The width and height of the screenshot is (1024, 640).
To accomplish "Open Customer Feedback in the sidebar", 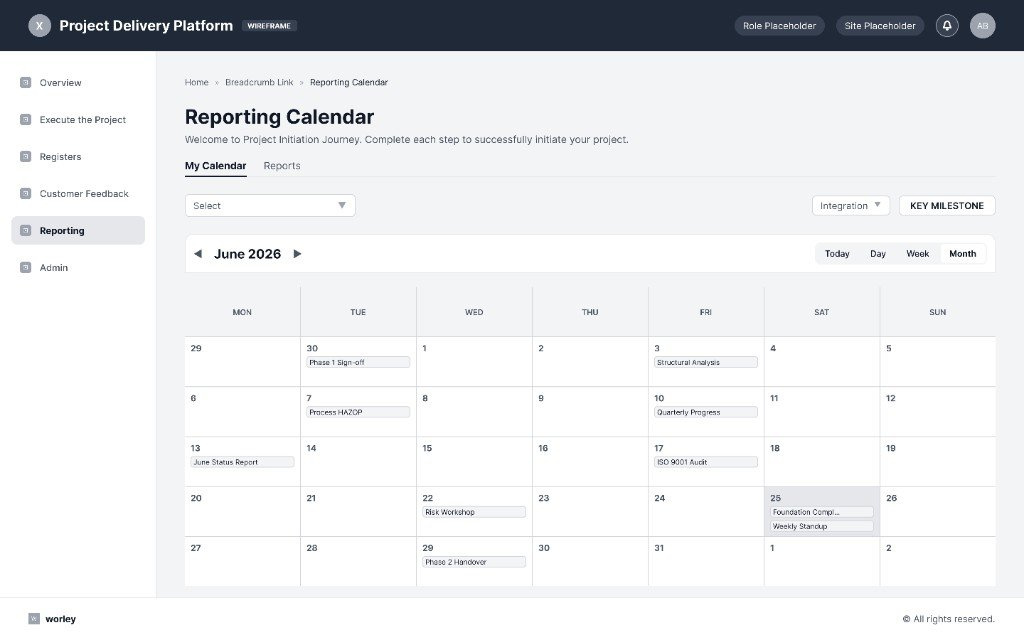I will point(78,193).
